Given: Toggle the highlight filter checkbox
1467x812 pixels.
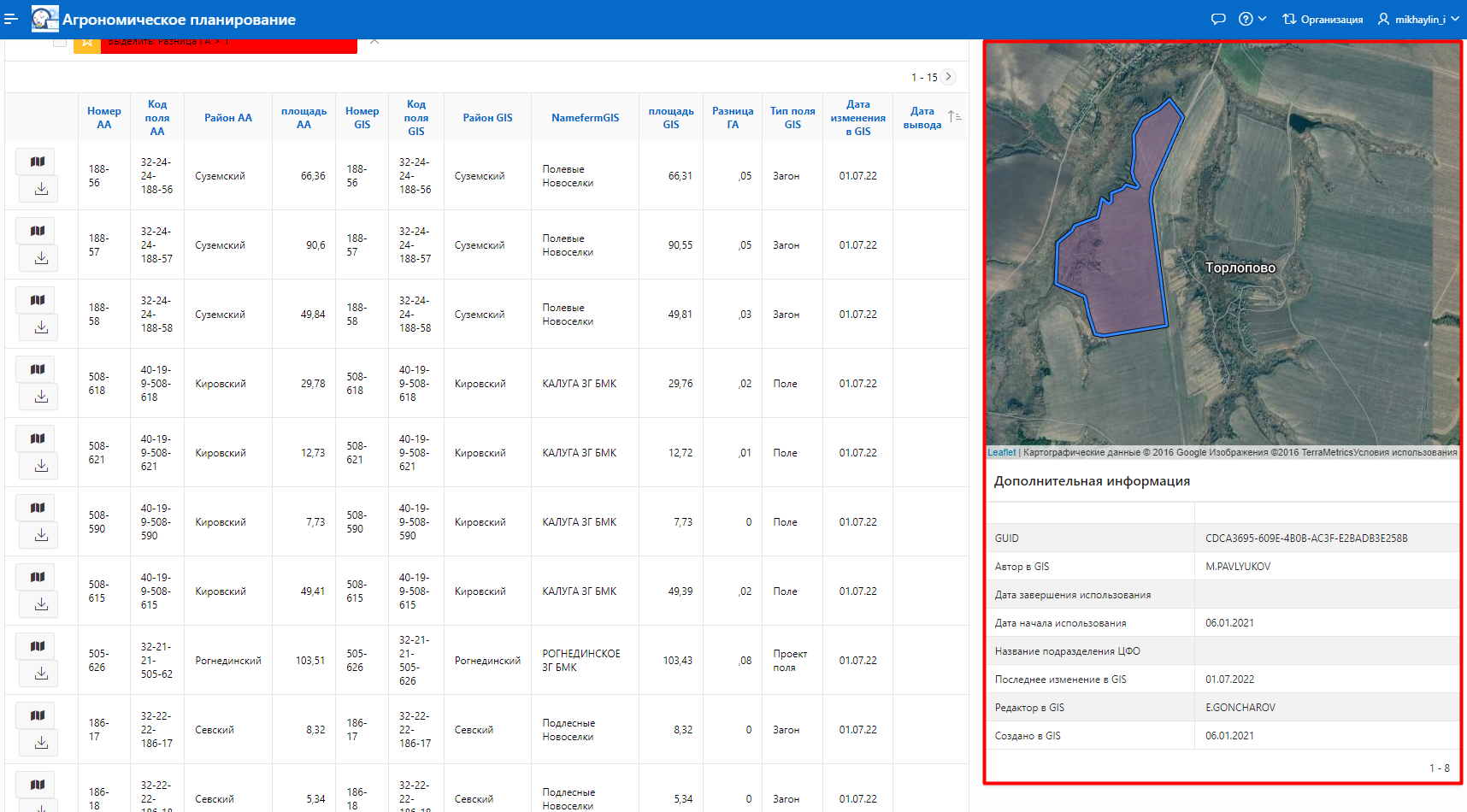Looking at the screenshot, I should 59,42.
